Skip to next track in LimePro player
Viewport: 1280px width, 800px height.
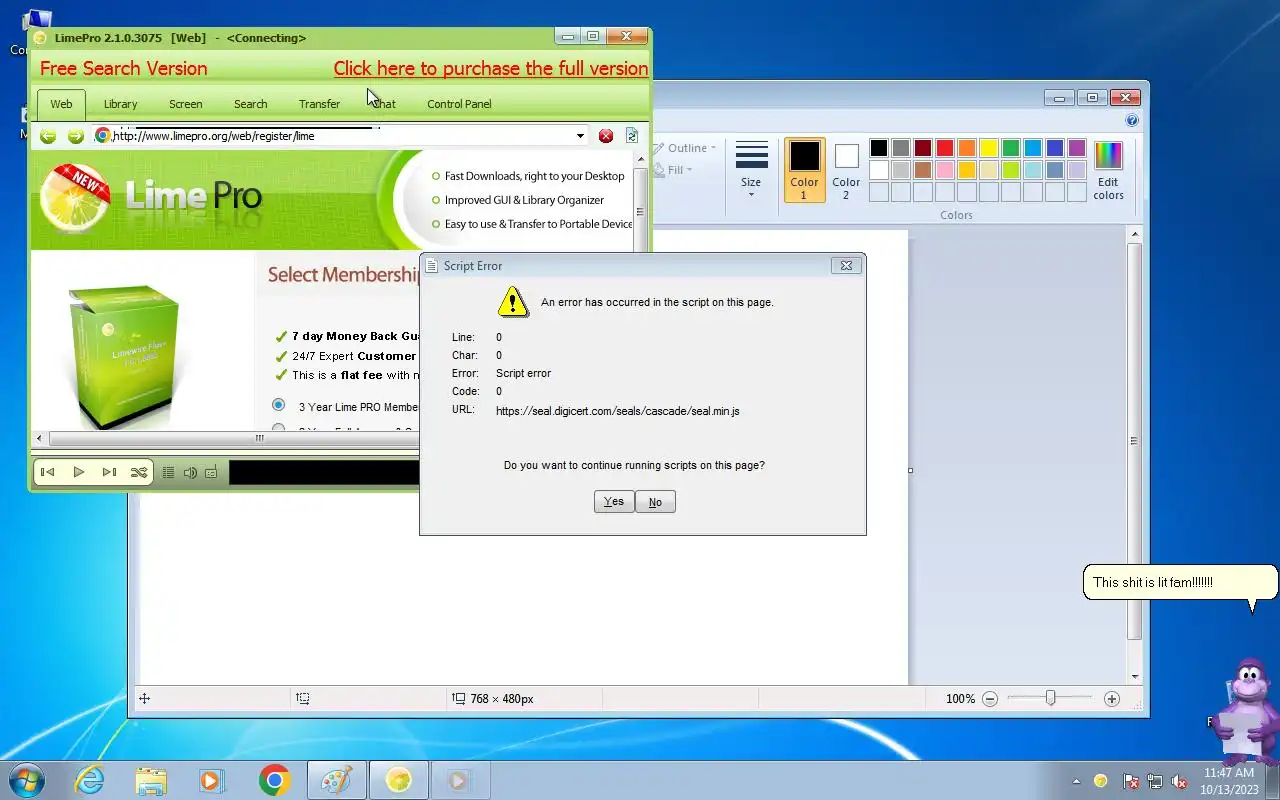pyautogui.click(x=109, y=472)
